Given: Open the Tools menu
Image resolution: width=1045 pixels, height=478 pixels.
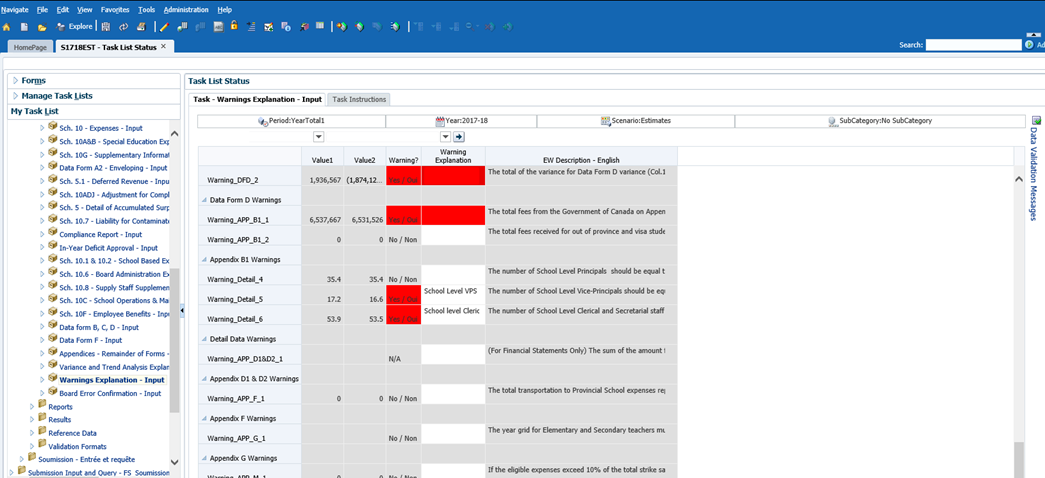Looking at the screenshot, I should point(147,10).
